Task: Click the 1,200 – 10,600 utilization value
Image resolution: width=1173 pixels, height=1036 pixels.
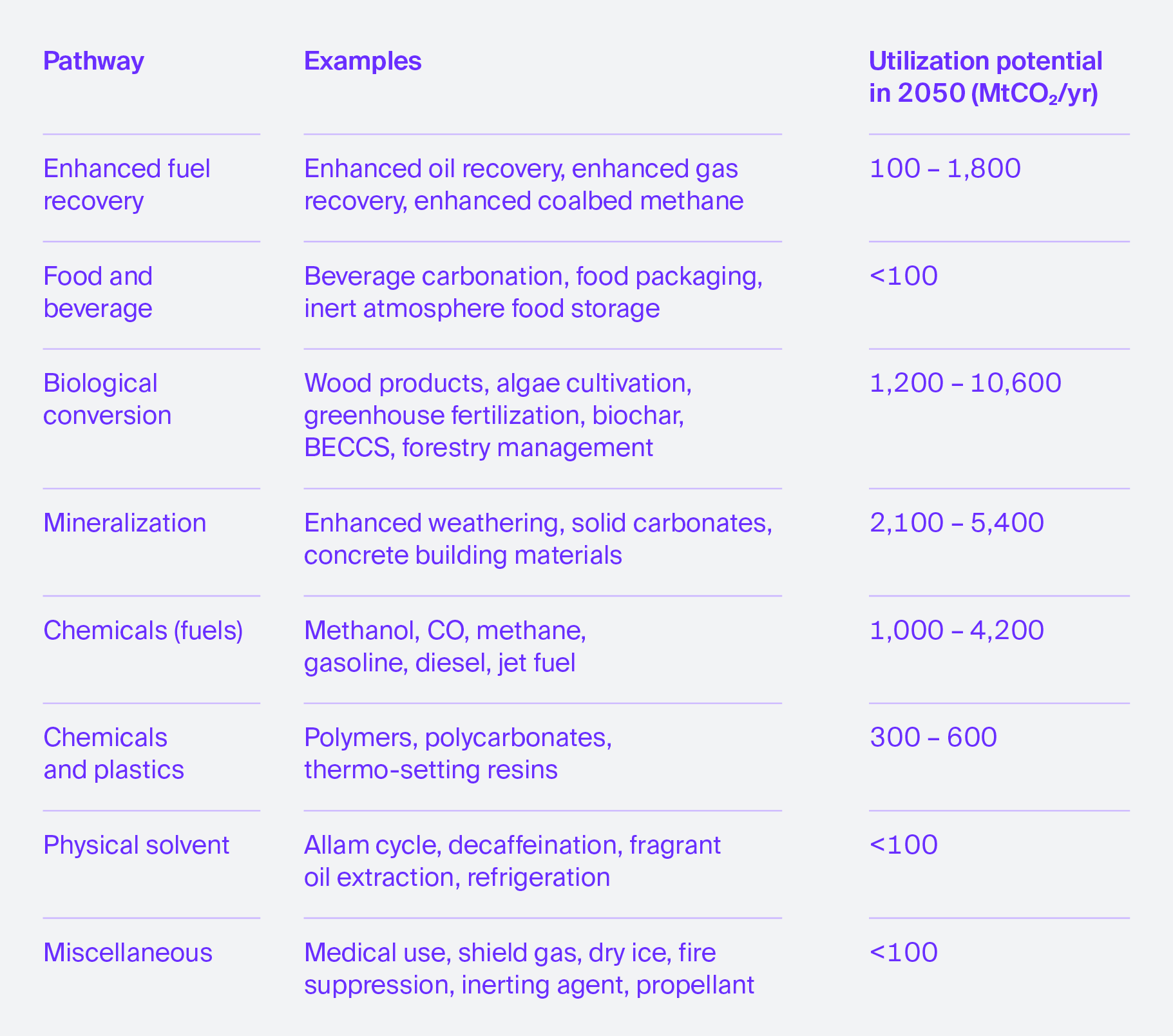Action: coord(965,383)
